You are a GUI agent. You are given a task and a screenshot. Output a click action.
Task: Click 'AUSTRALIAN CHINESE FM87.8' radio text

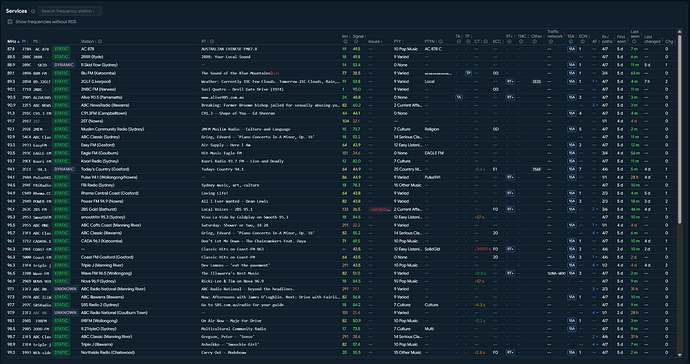[x=229, y=49]
